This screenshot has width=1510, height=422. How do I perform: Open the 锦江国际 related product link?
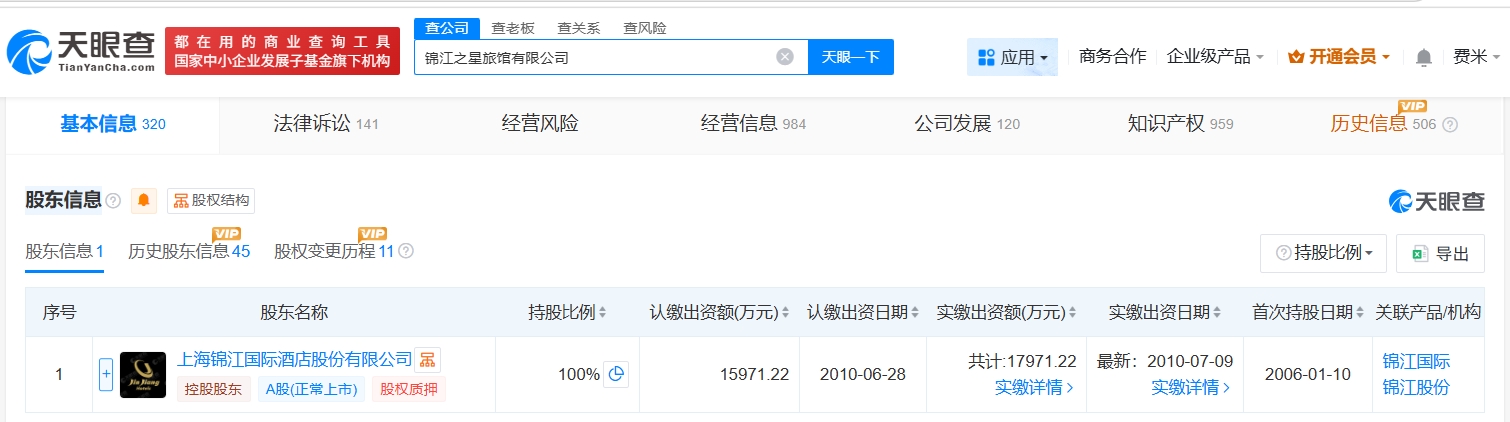click(x=1416, y=361)
